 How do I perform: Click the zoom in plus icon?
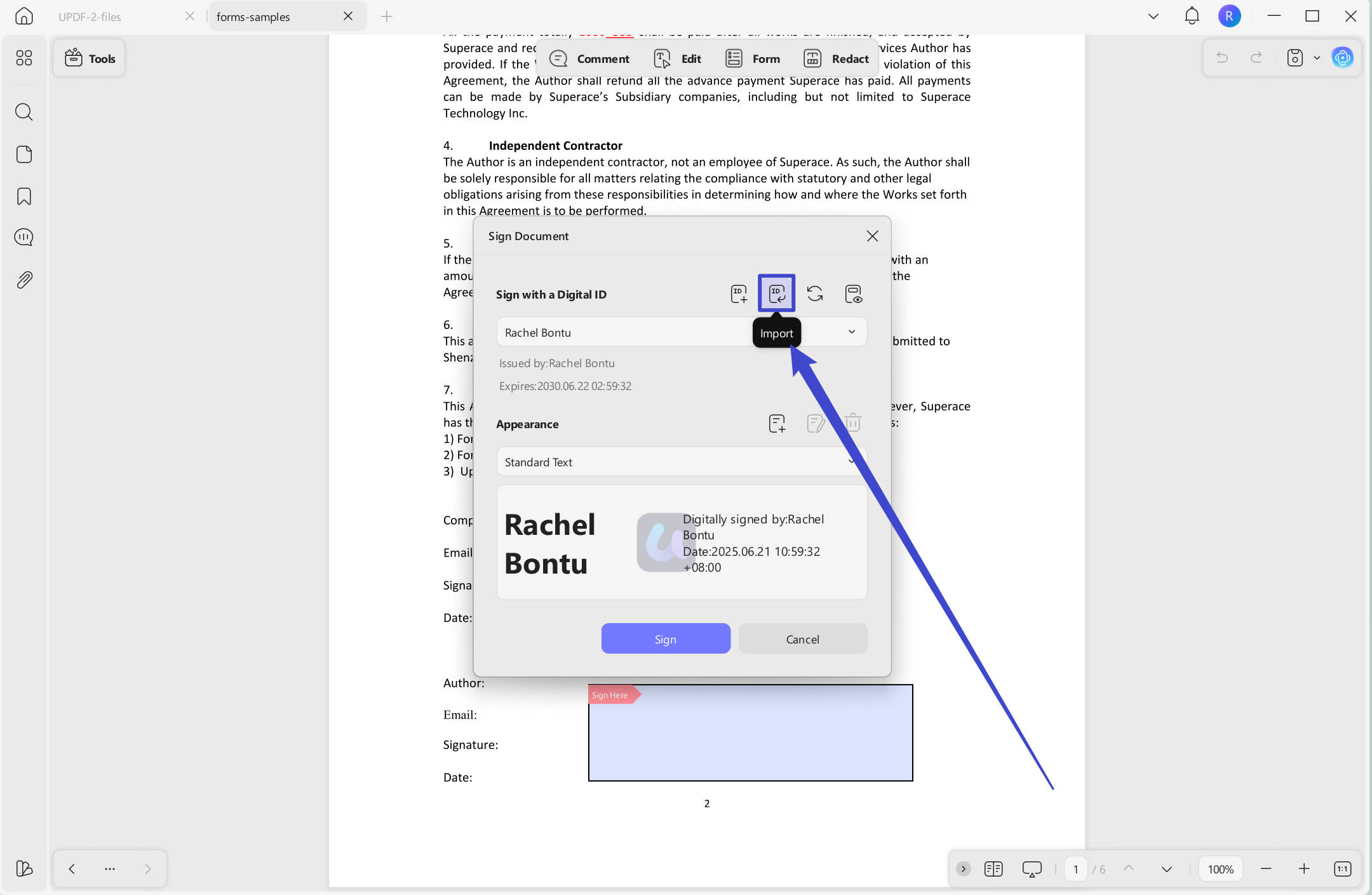click(x=1303, y=868)
